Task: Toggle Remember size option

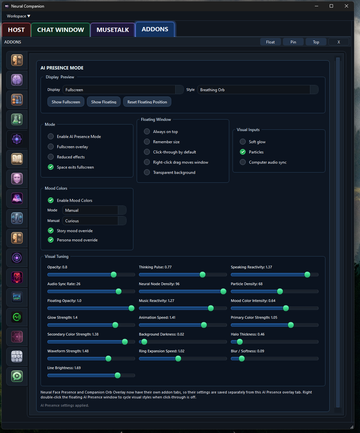Action: (x=147, y=142)
